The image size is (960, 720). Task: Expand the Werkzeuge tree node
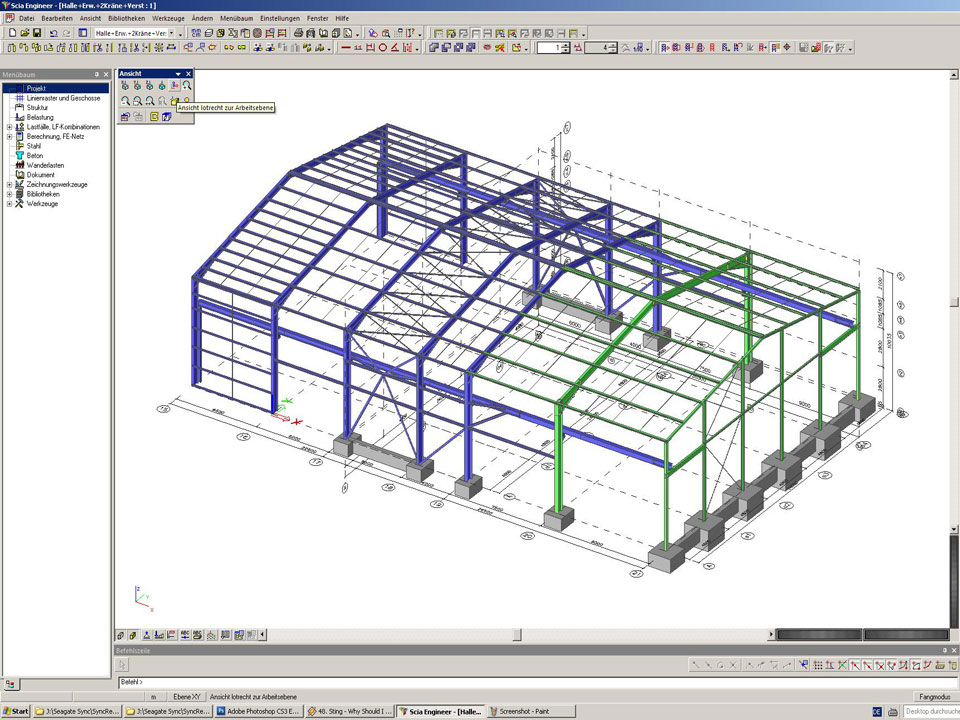9,204
